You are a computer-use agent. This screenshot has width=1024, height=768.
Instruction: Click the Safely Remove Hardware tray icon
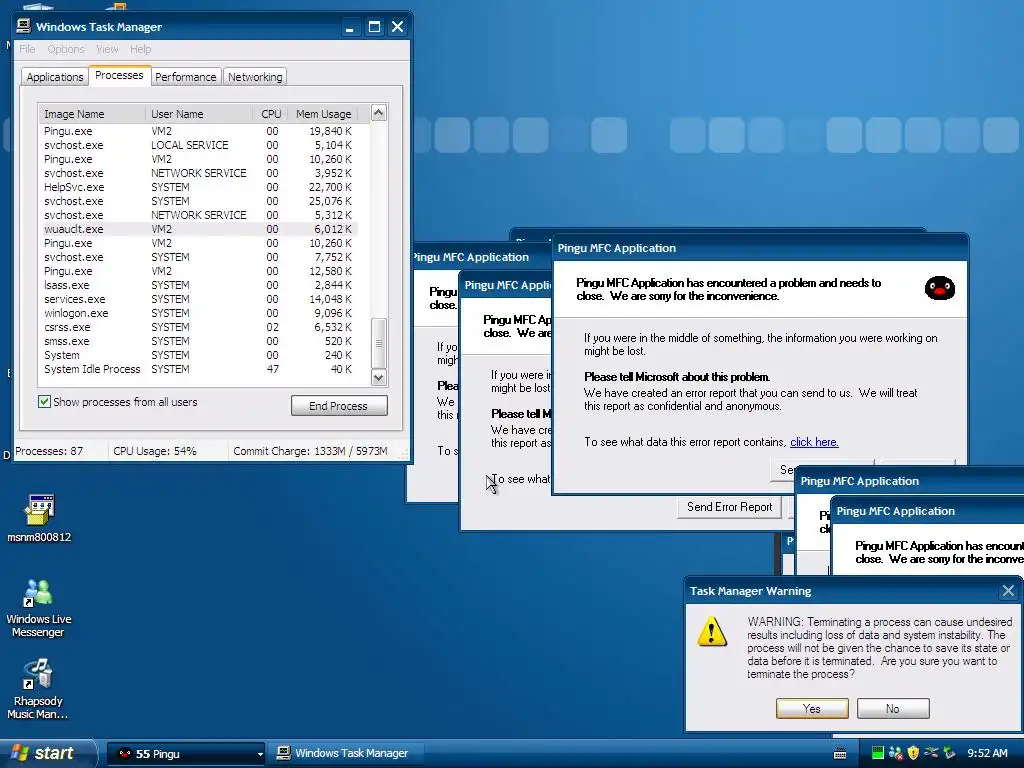[949, 753]
